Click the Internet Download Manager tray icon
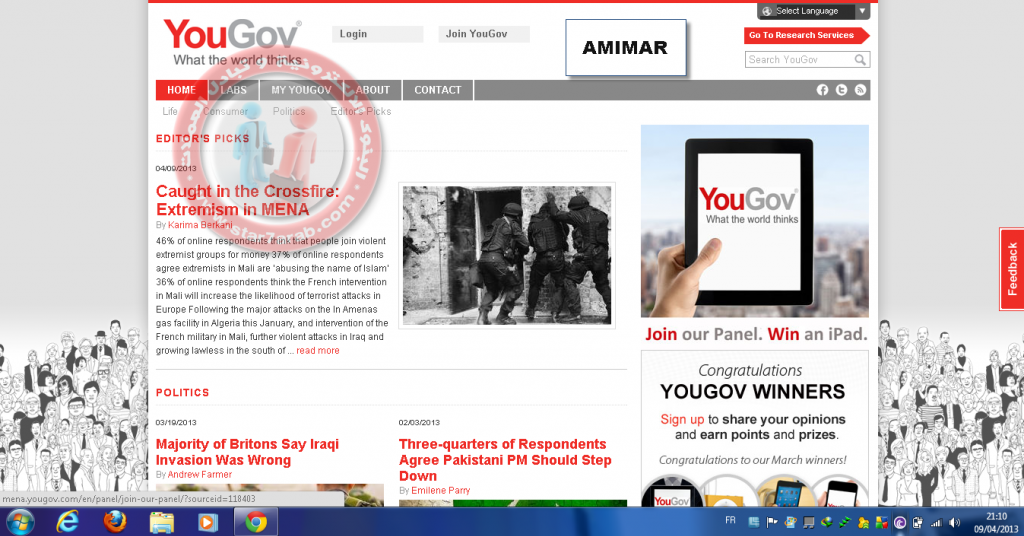 [x=827, y=522]
